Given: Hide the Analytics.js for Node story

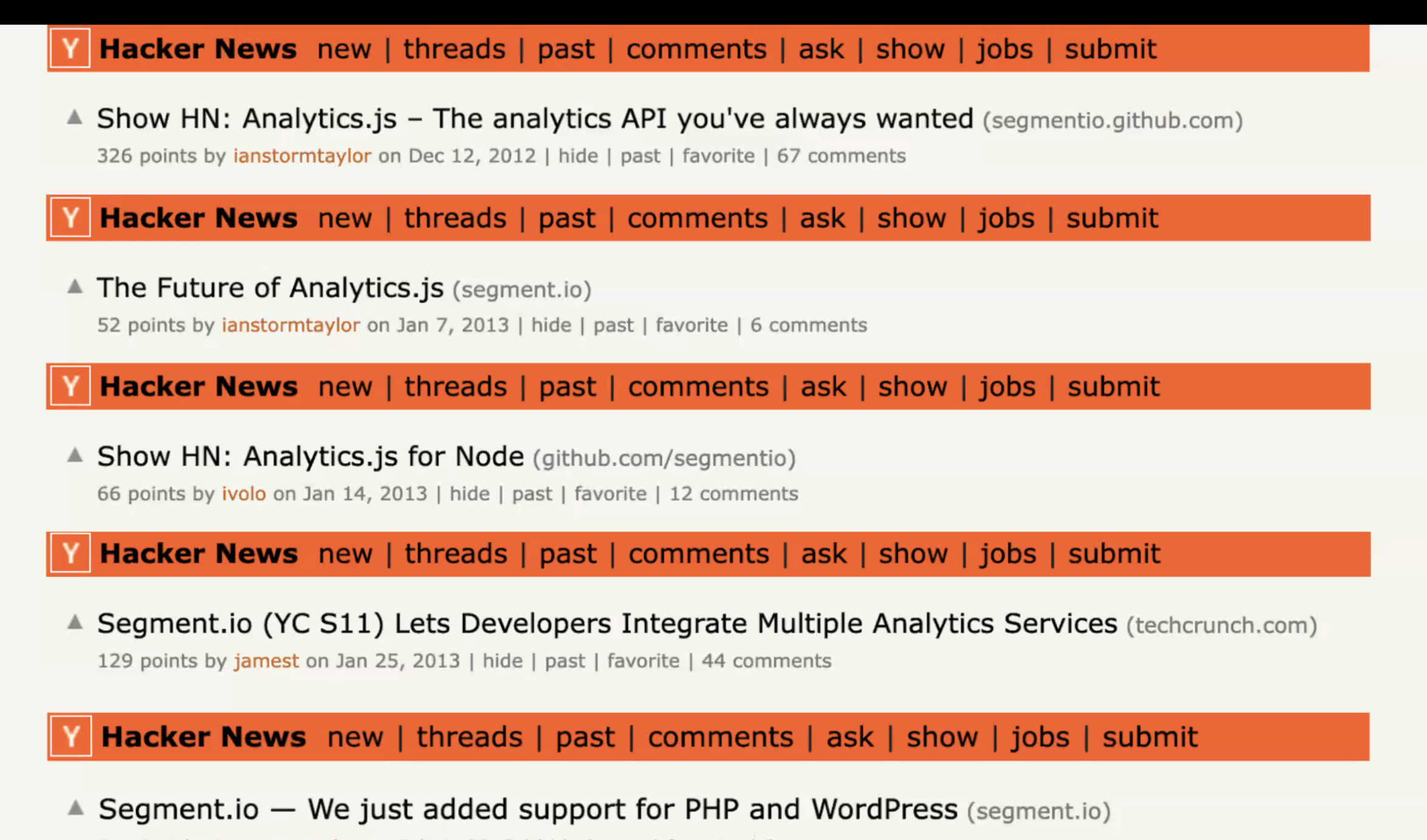Looking at the screenshot, I should 469,494.
